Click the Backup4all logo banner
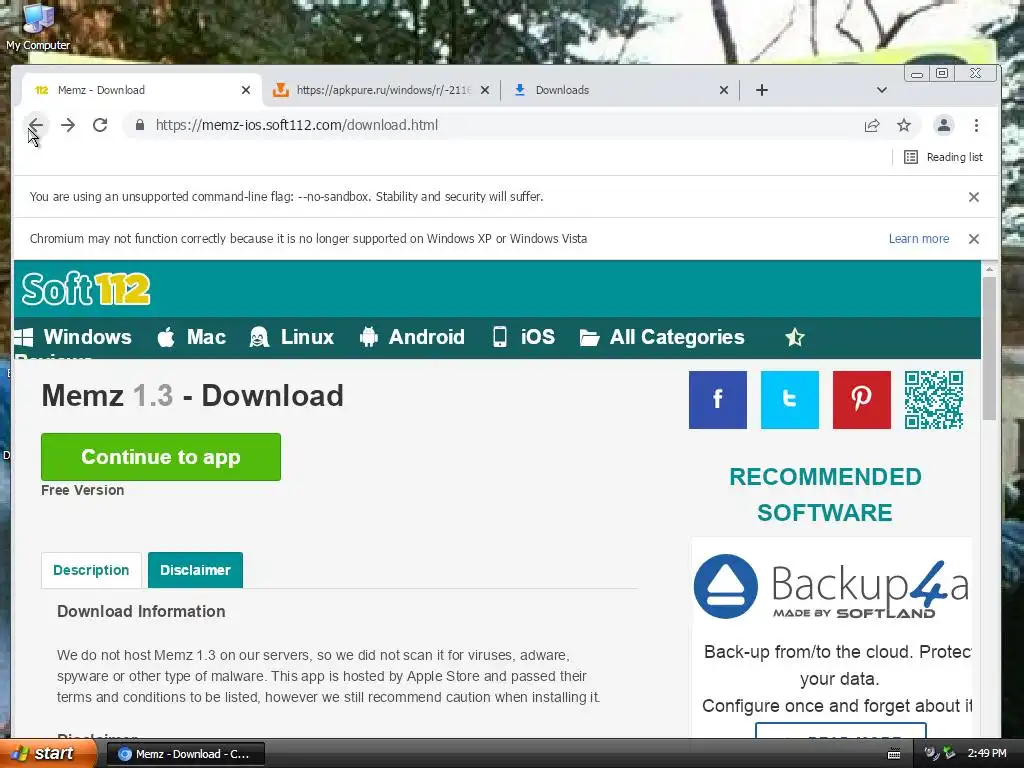 (831, 586)
